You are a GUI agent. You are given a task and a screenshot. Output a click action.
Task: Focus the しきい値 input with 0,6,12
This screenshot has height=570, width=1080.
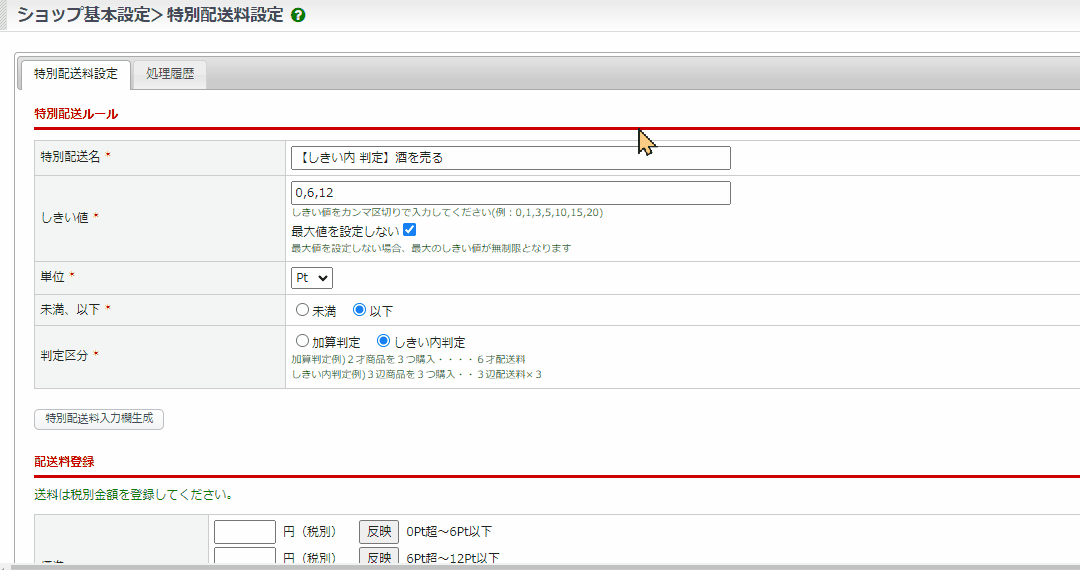[510, 193]
